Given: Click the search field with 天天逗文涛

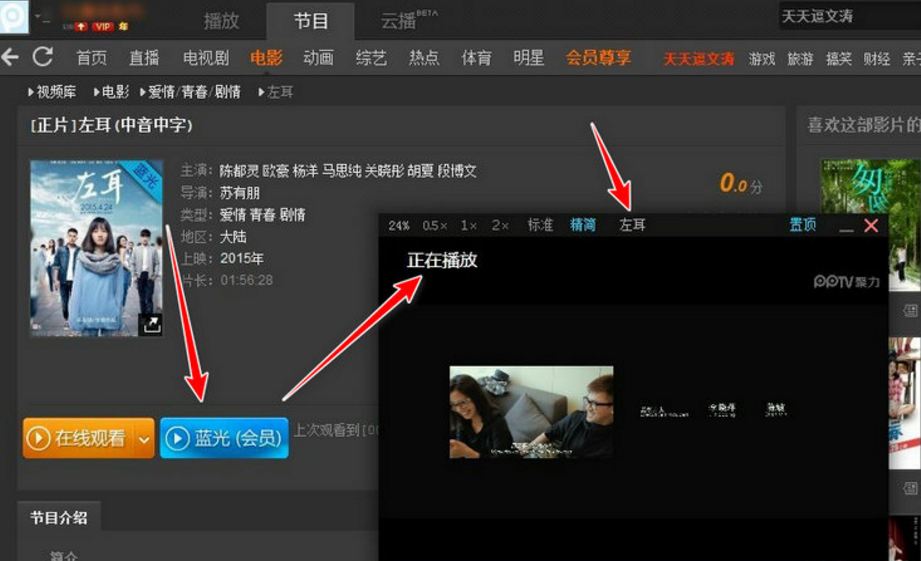Looking at the screenshot, I should click(849, 16).
